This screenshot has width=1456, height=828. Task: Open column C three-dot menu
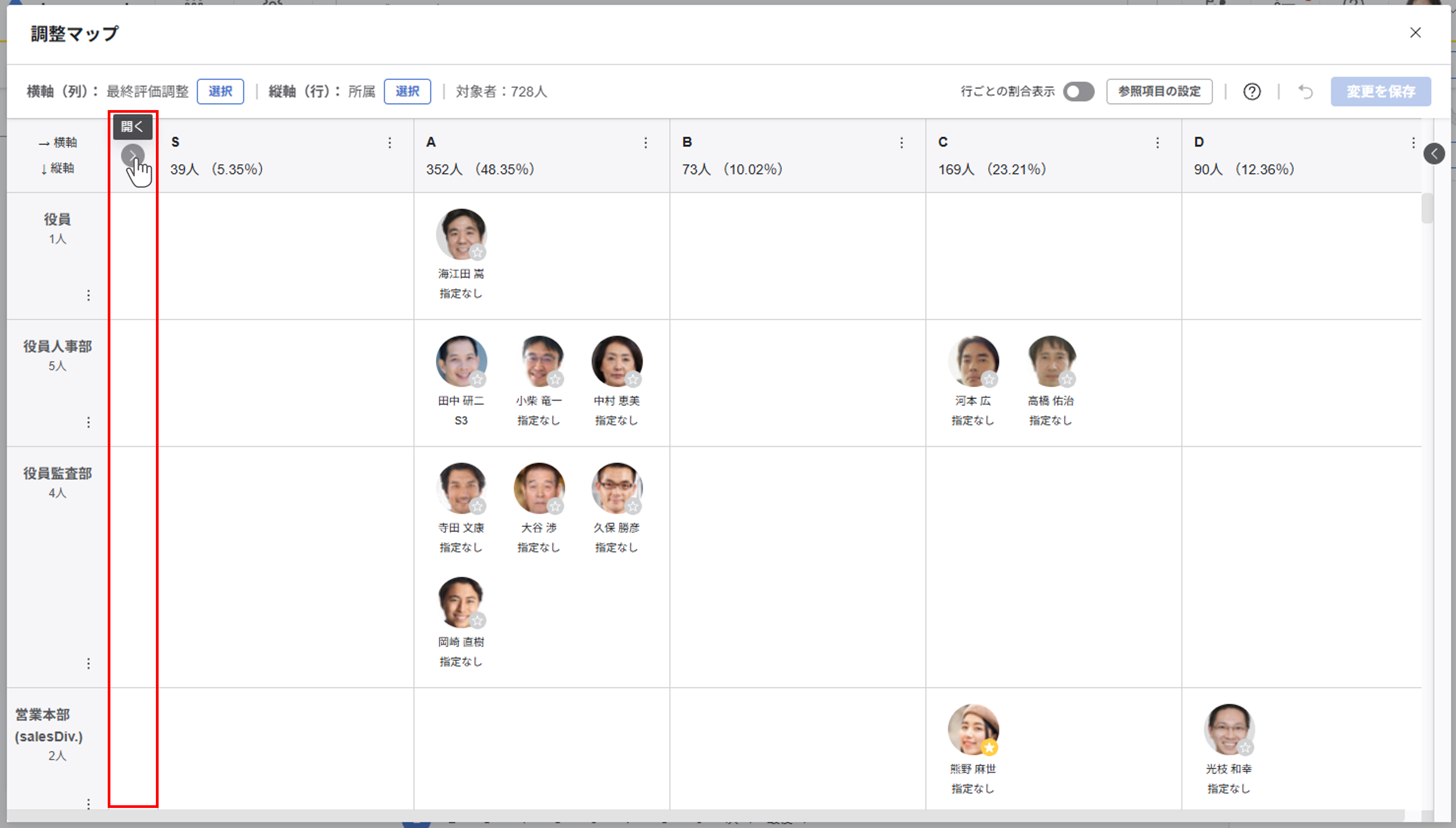(x=1157, y=143)
